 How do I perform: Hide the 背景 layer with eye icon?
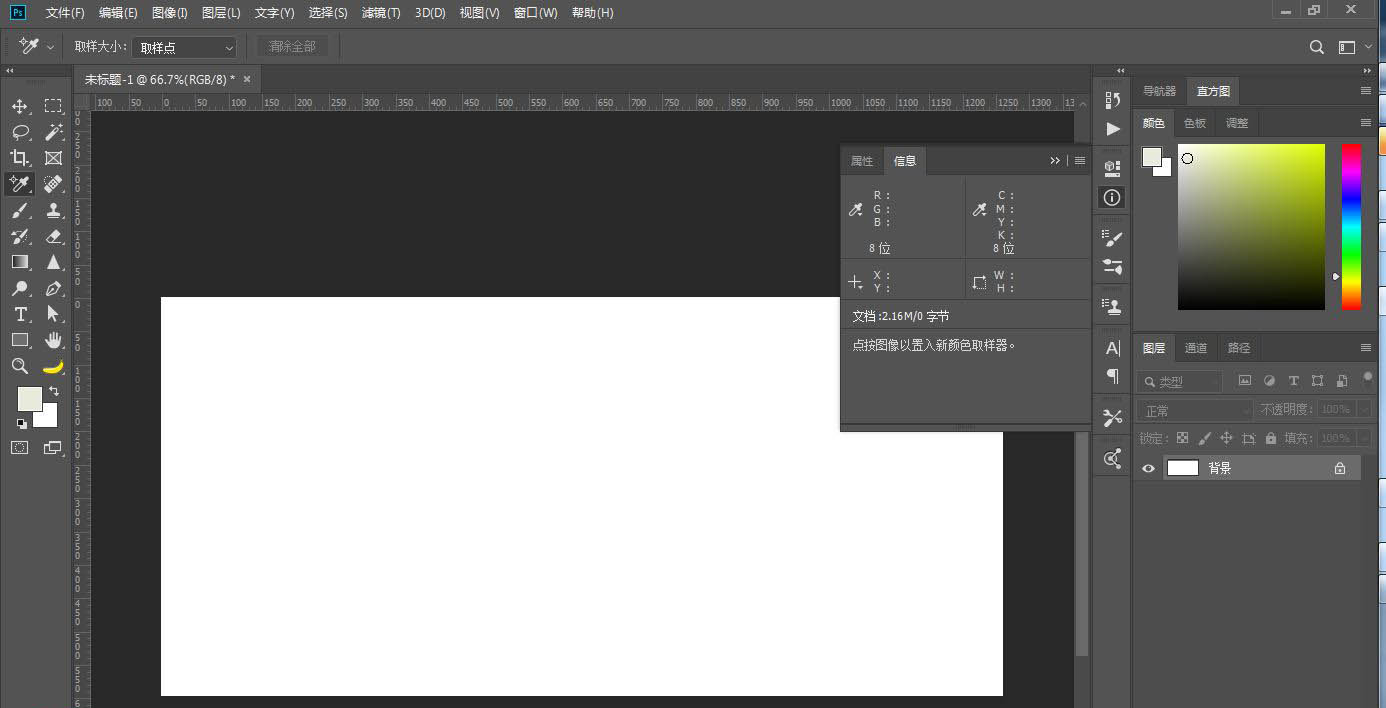pyautogui.click(x=1148, y=468)
